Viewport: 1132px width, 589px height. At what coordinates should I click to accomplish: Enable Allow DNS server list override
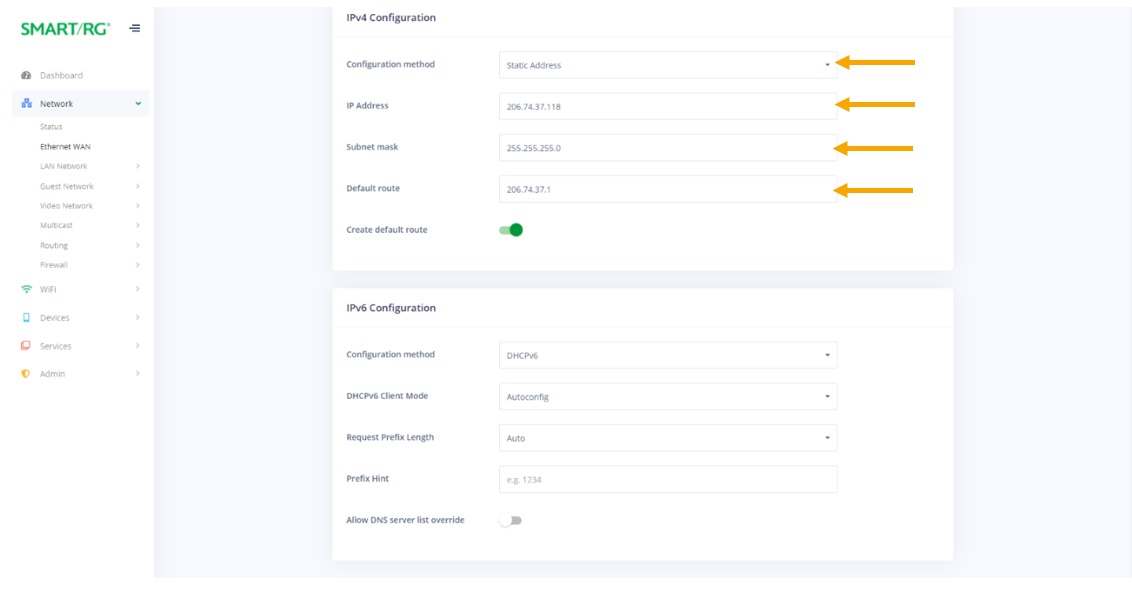click(510, 520)
